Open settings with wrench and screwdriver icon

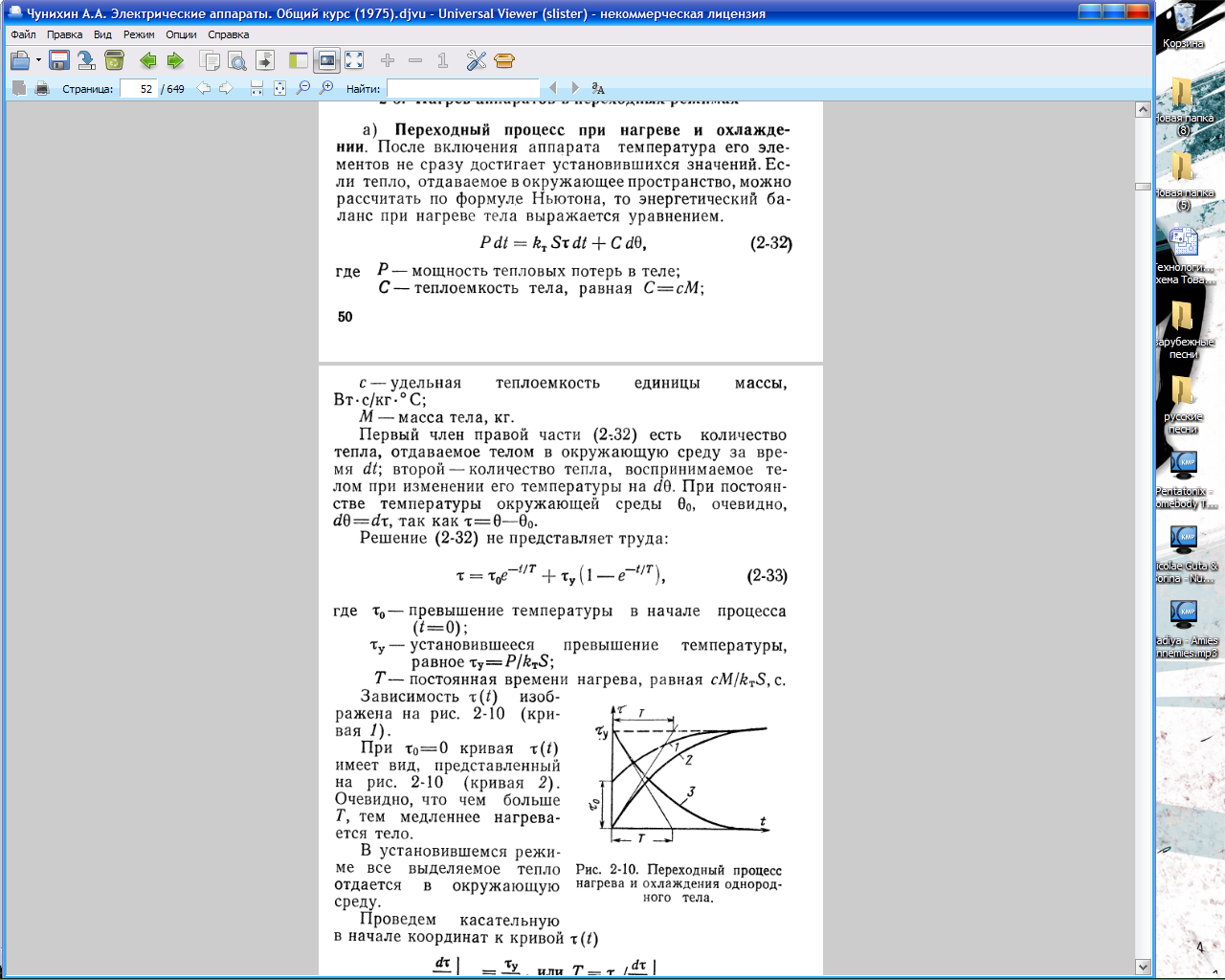[x=477, y=60]
